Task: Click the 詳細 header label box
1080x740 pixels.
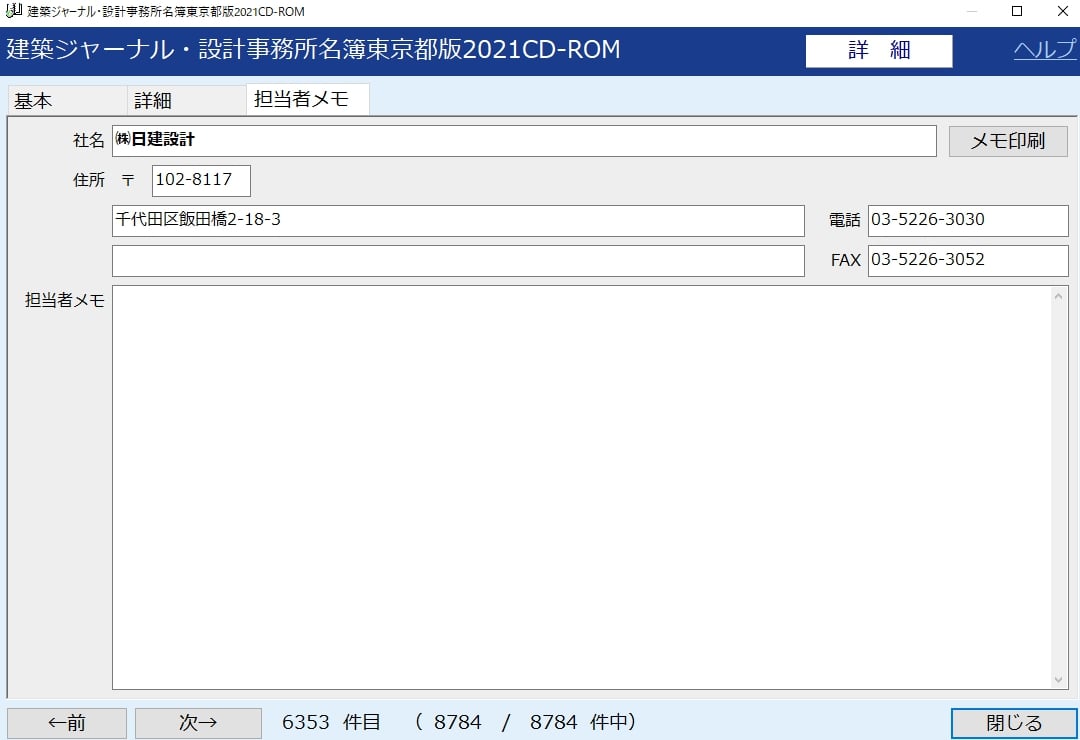Action: (x=879, y=51)
